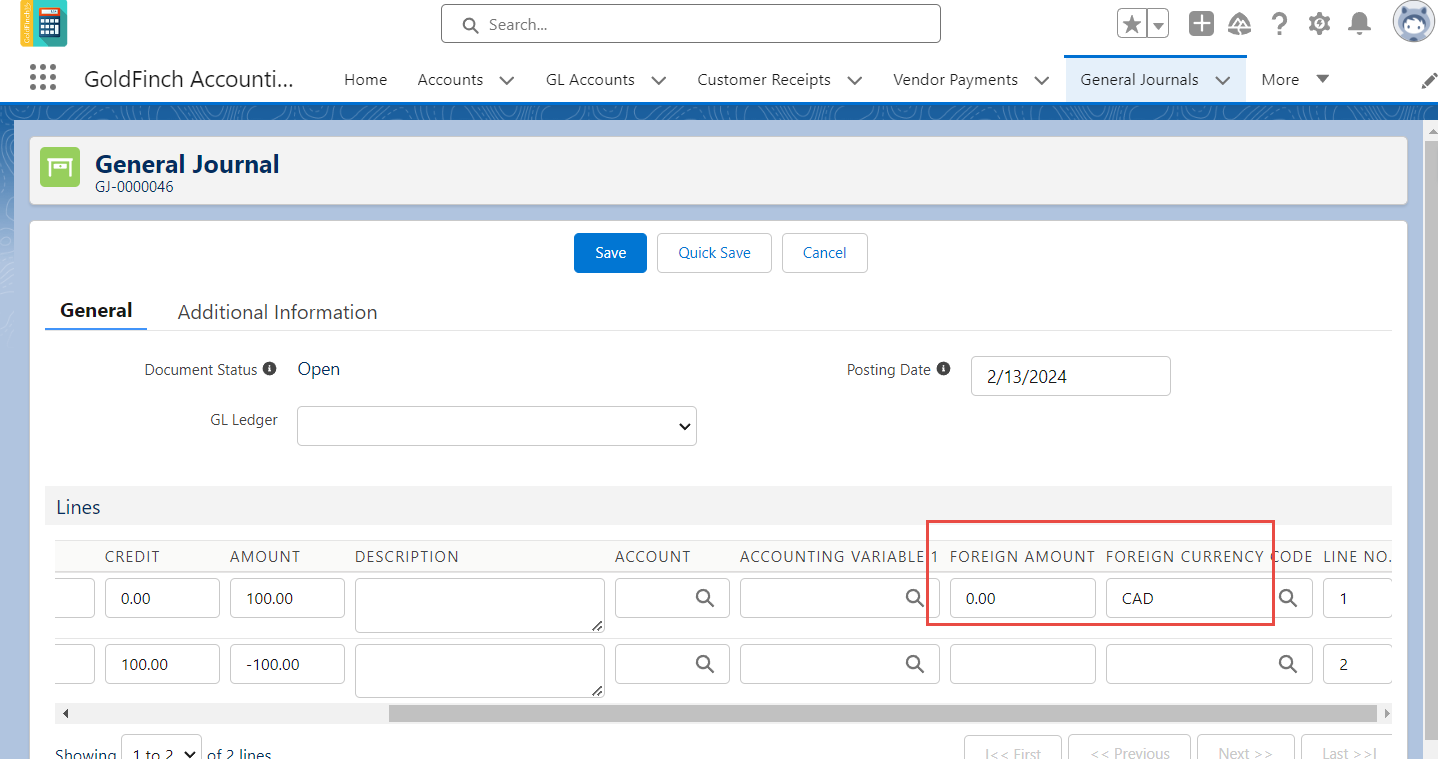The height and width of the screenshot is (759, 1438).
Task: Click the DESCRIPTION column header
Action: click(x=407, y=557)
